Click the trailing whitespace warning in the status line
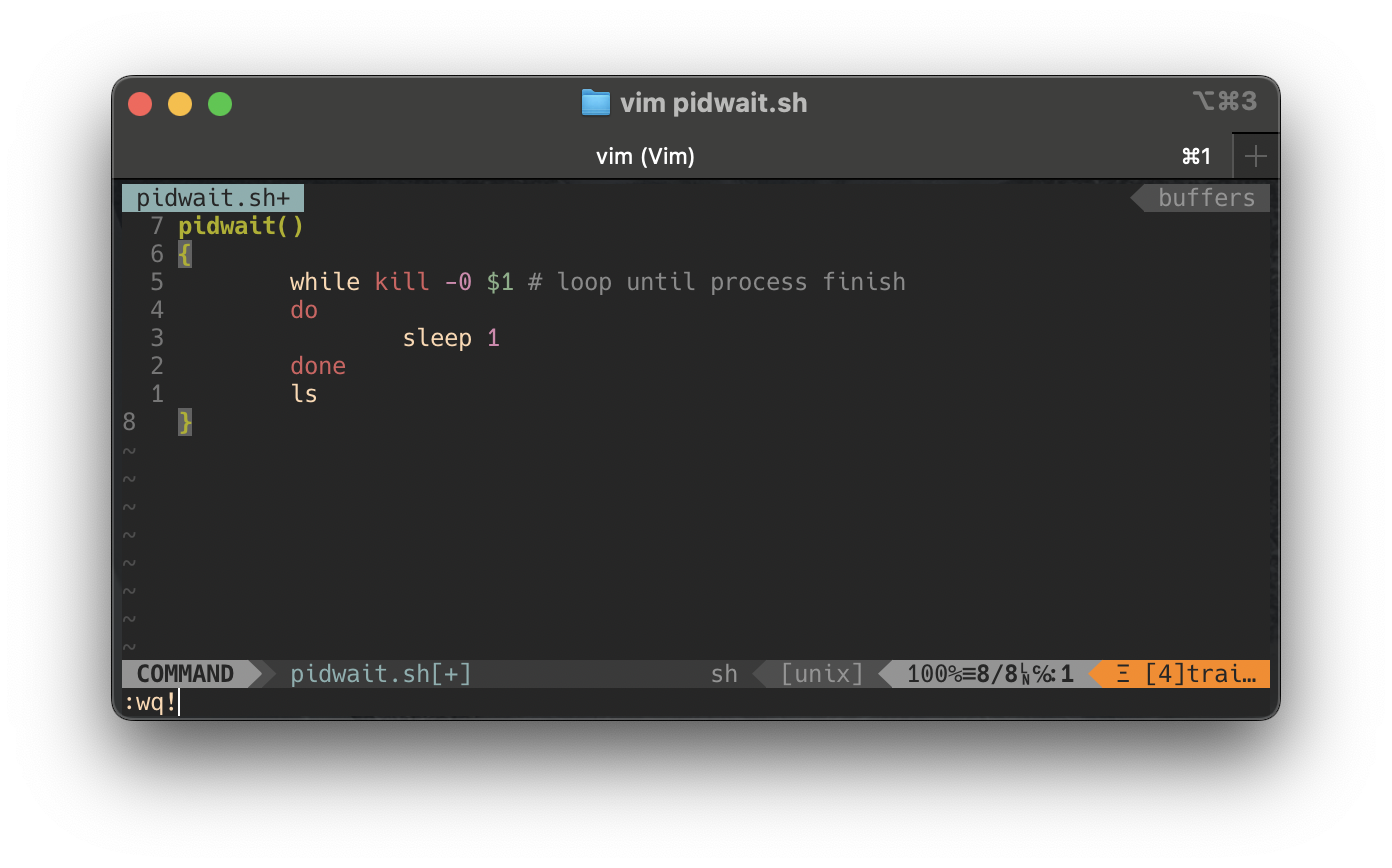1392x868 pixels. [x=1186, y=674]
